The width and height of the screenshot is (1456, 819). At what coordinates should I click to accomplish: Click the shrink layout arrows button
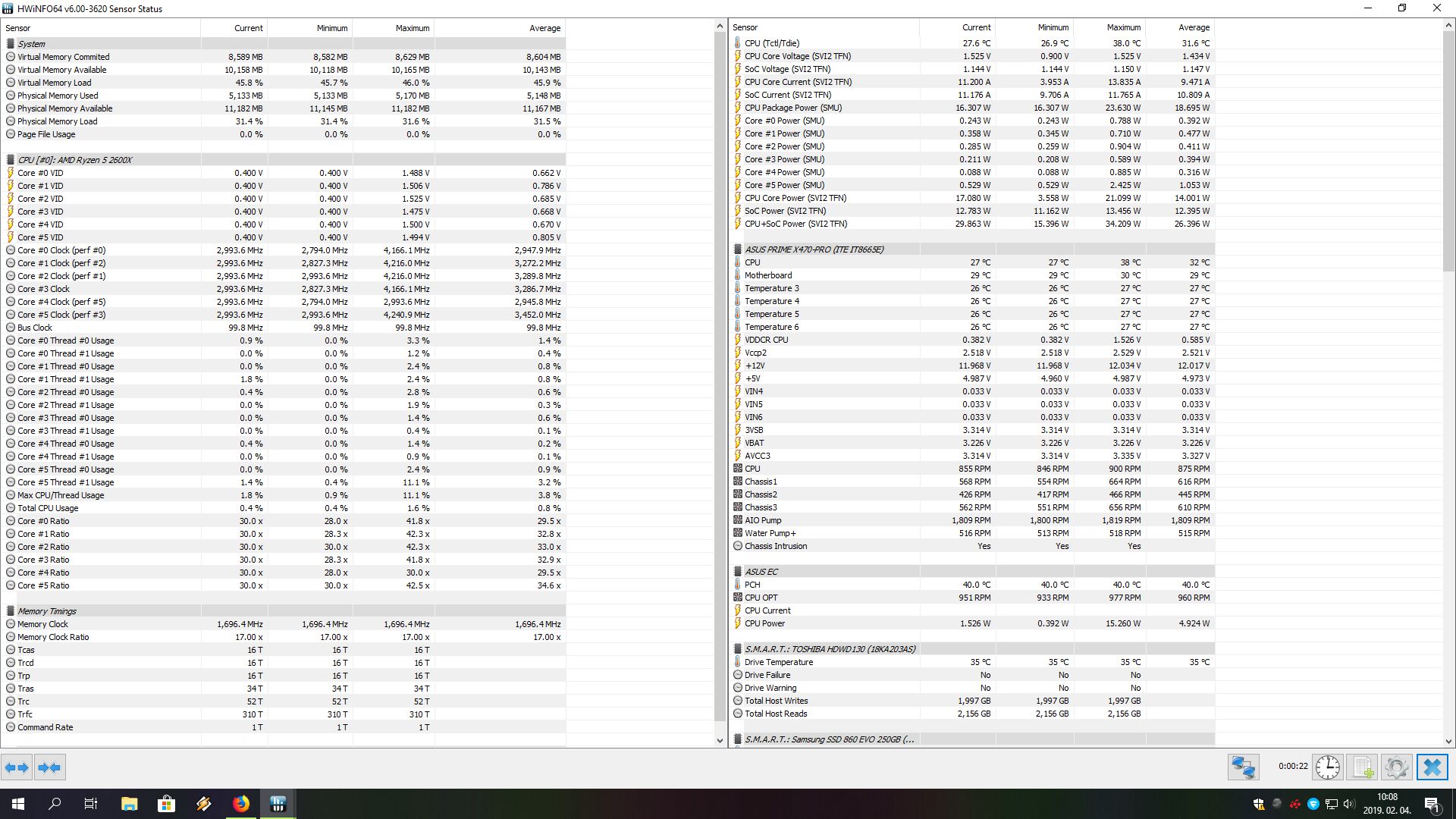coord(49,767)
